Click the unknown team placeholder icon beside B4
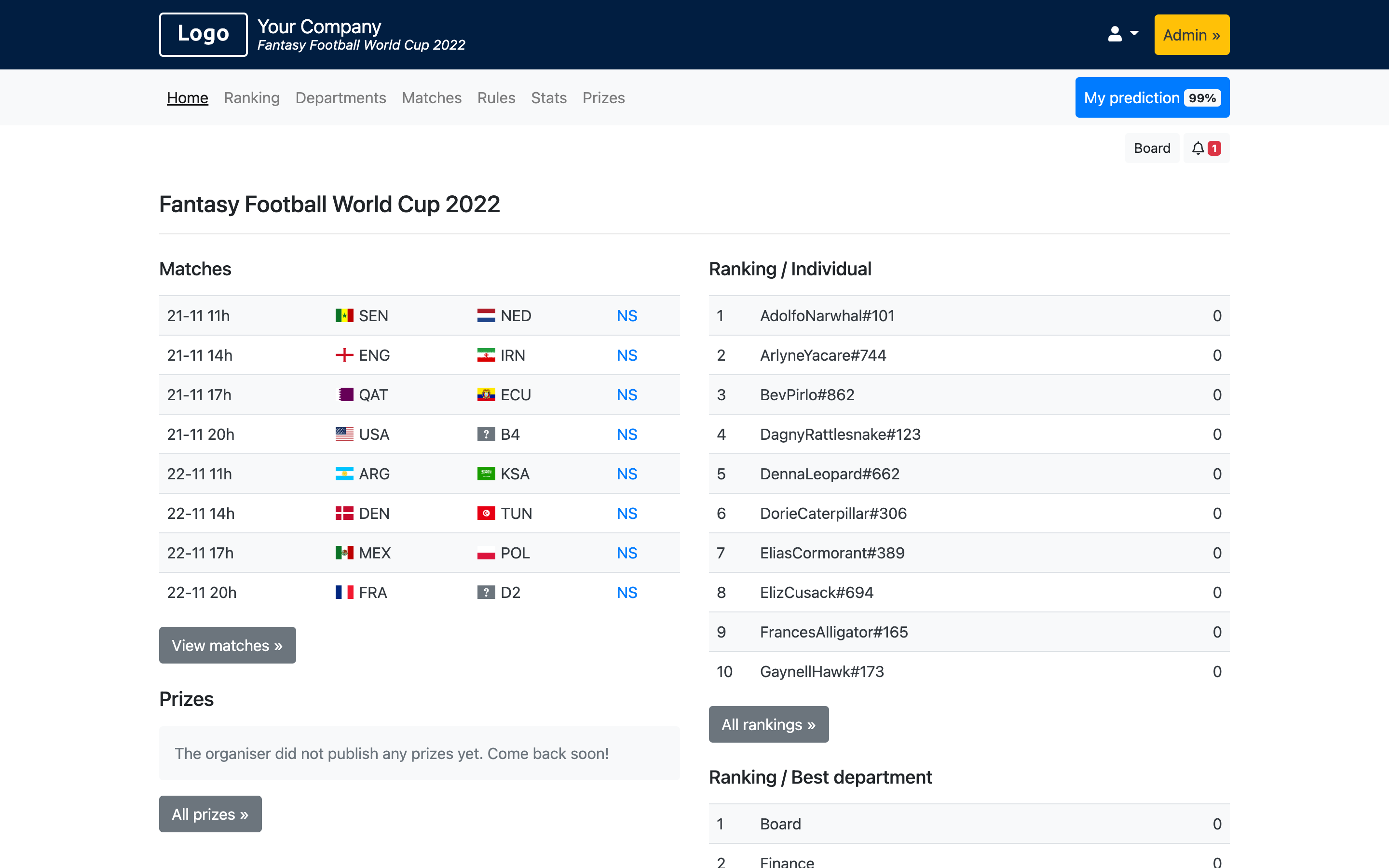The image size is (1389, 868). click(486, 434)
